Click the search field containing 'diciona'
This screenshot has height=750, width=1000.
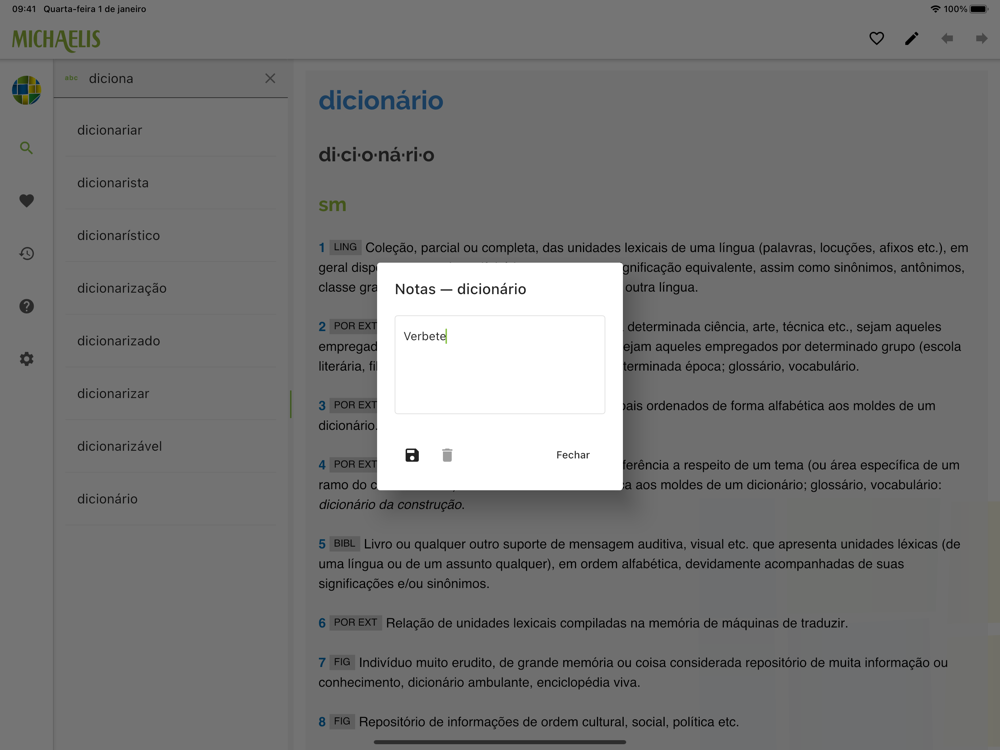172,78
